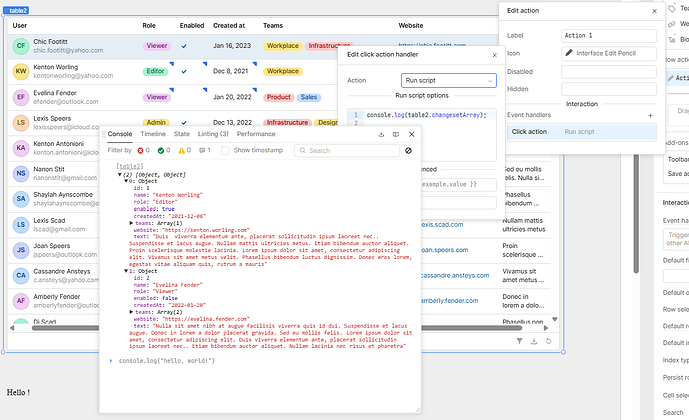Toggle Enabled checkmark in Admin row
The width and height of the screenshot is (689, 420).
[184, 123]
